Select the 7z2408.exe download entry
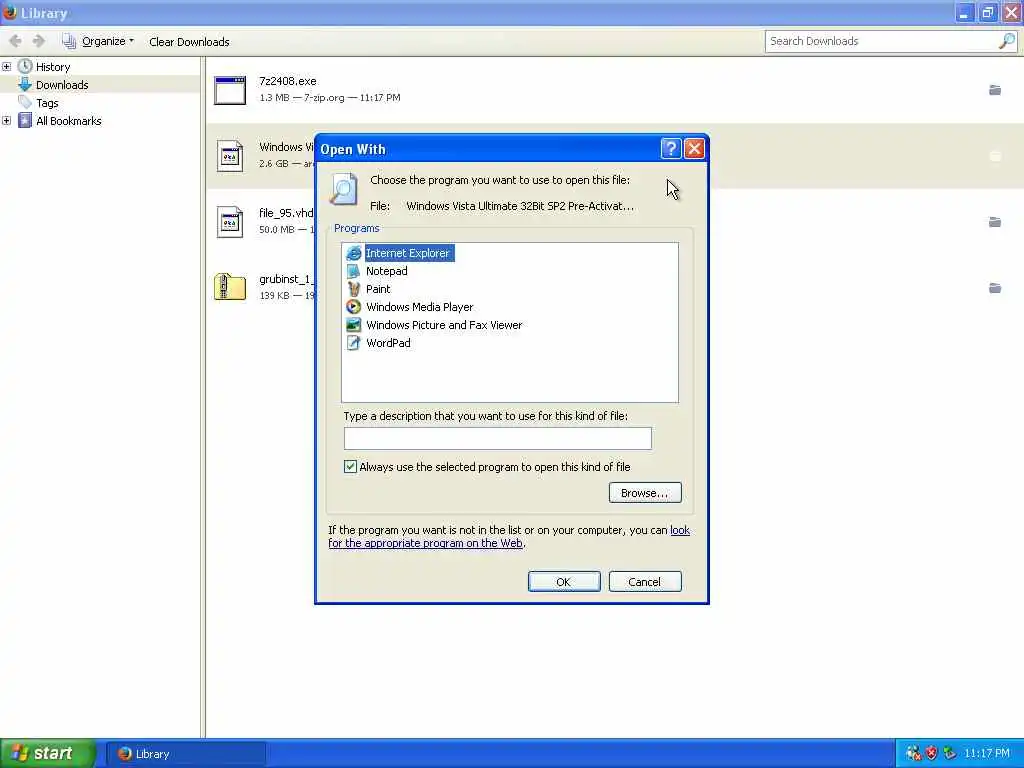 pyautogui.click(x=615, y=89)
